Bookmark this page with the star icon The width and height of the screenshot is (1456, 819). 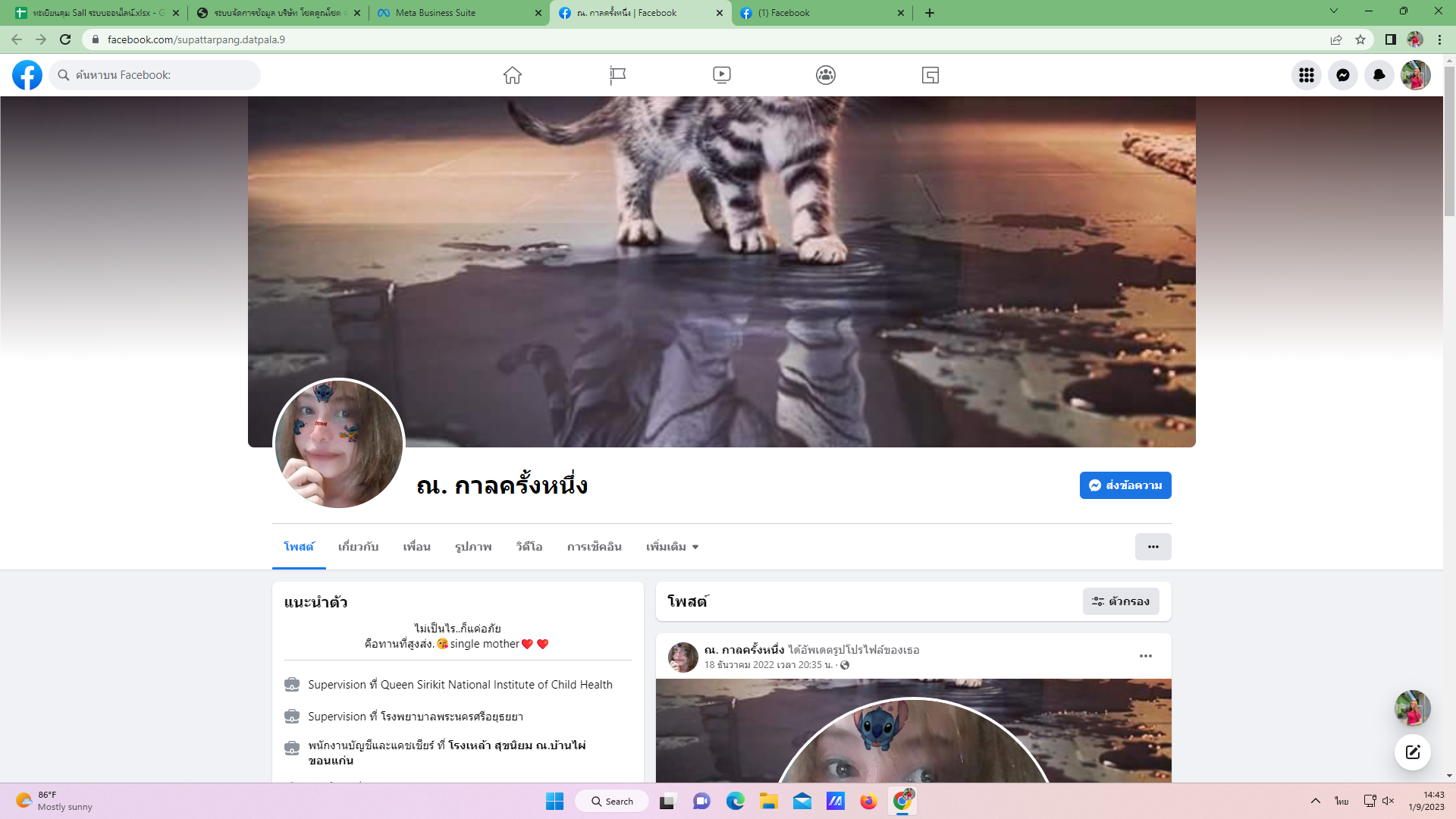point(1360,39)
